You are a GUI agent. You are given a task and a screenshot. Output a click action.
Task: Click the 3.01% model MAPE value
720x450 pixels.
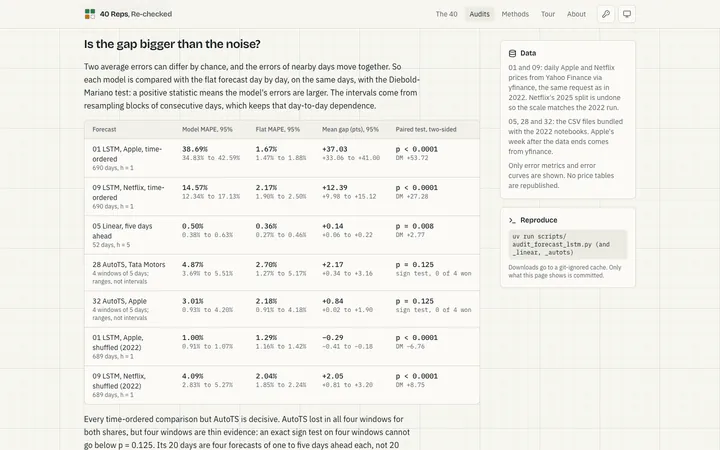click(x=192, y=301)
